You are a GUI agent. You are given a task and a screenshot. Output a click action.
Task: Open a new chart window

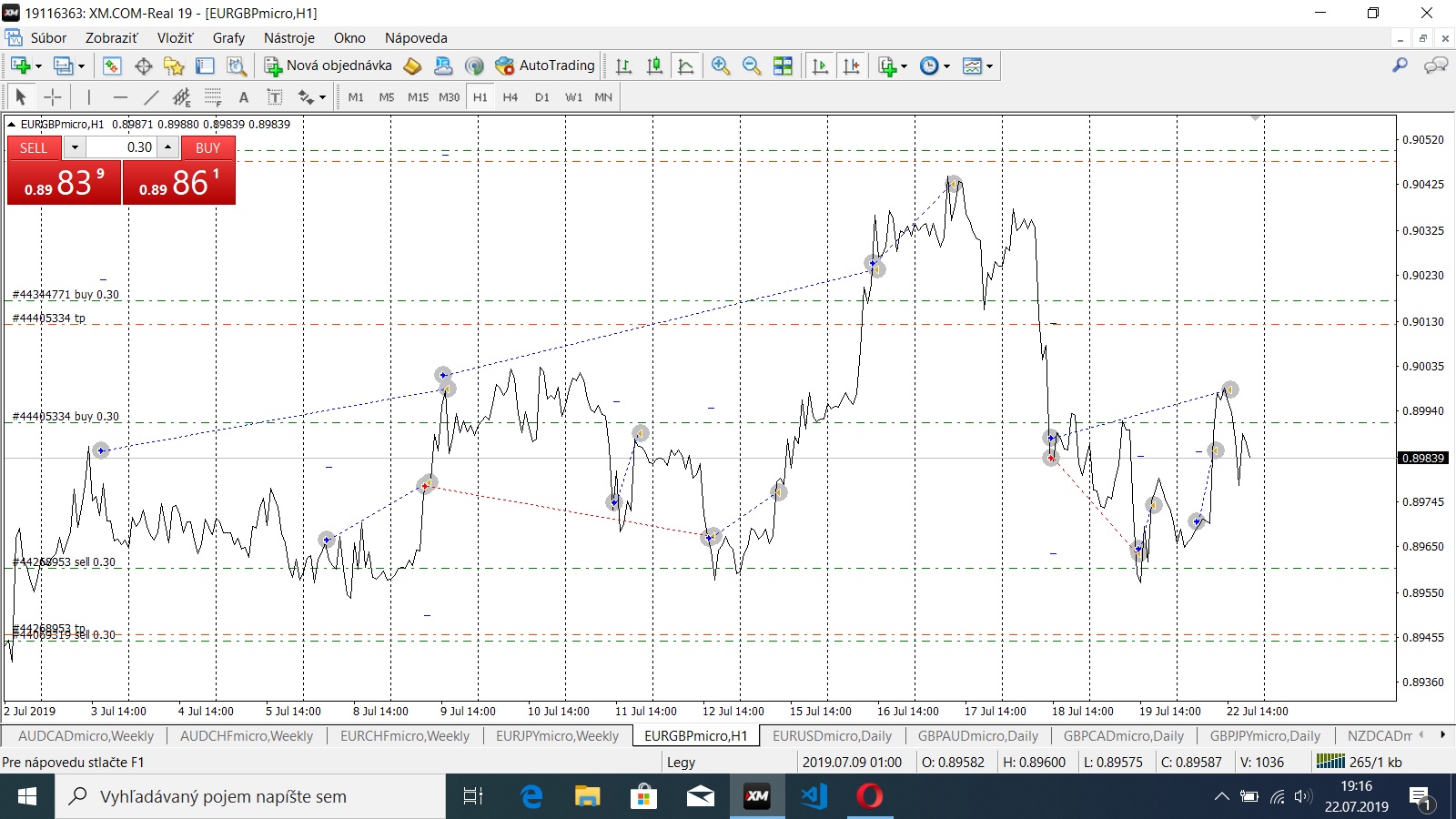click(20, 66)
